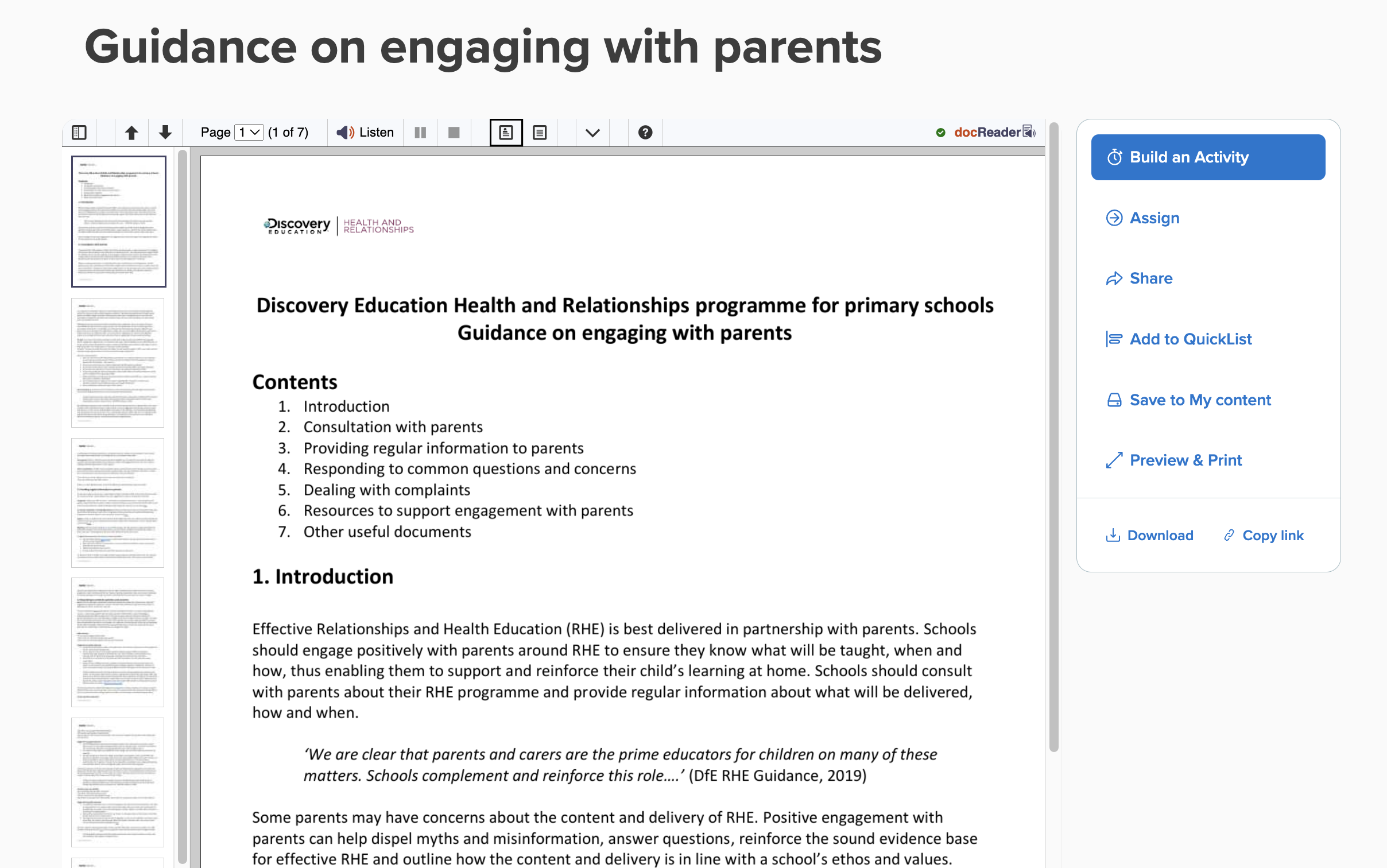Click the '1. Introduction' section heading
Screen dimensions: 1387x868
323,577
